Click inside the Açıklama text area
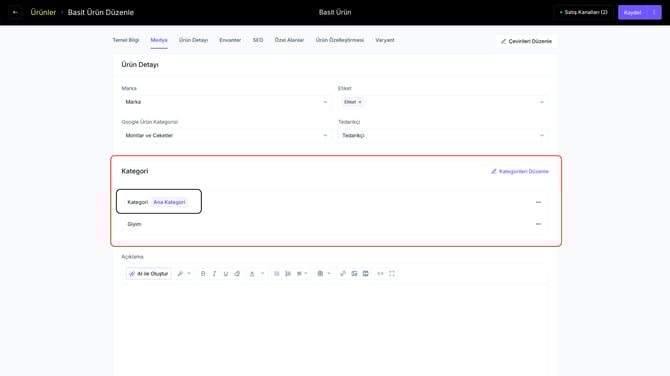Image resolution: width=670 pixels, height=376 pixels. (335, 329)
